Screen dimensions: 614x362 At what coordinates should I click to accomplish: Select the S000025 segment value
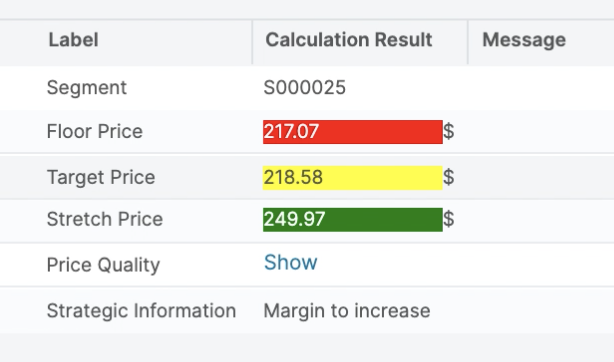point(305,87)
